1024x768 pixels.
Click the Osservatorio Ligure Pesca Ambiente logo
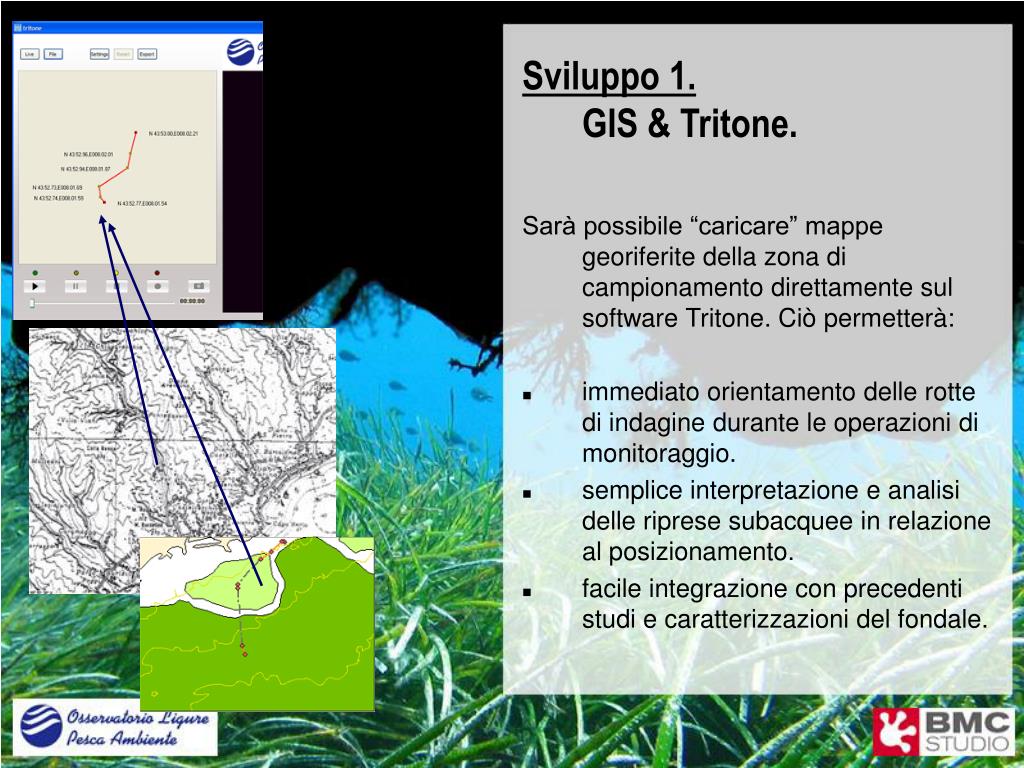[x=115, y=728]
